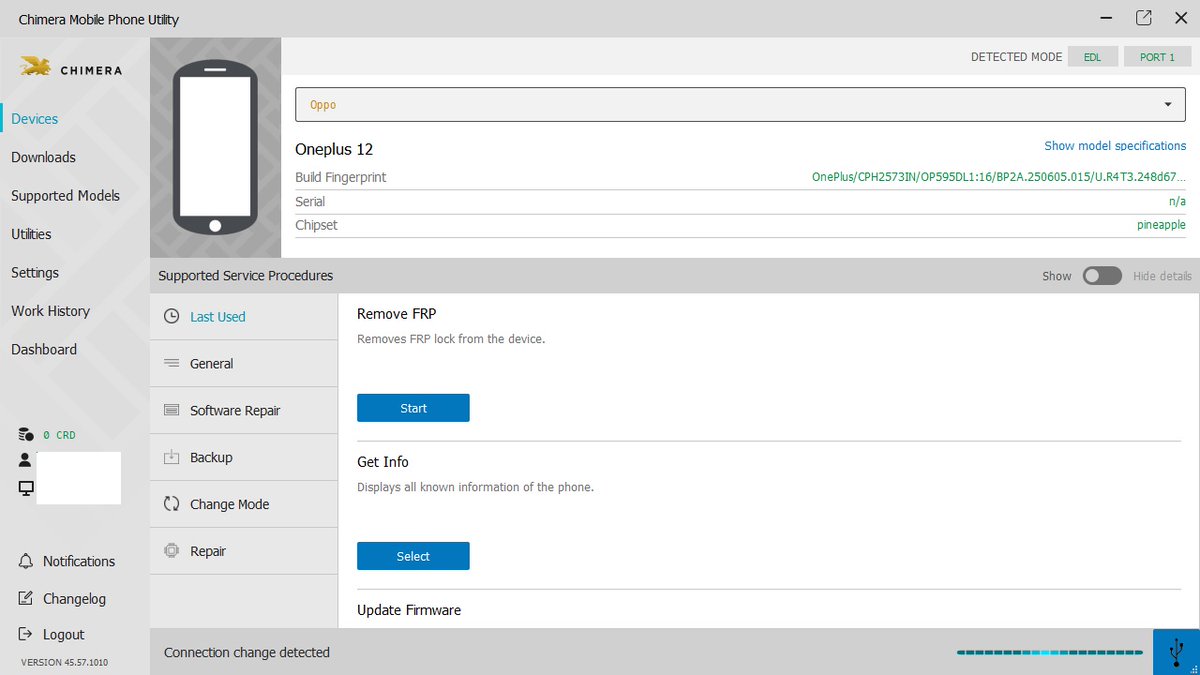Viewport: 1200px width, 675px height.
Task: Click the Repair chip icon
Action: click(171, 551)
